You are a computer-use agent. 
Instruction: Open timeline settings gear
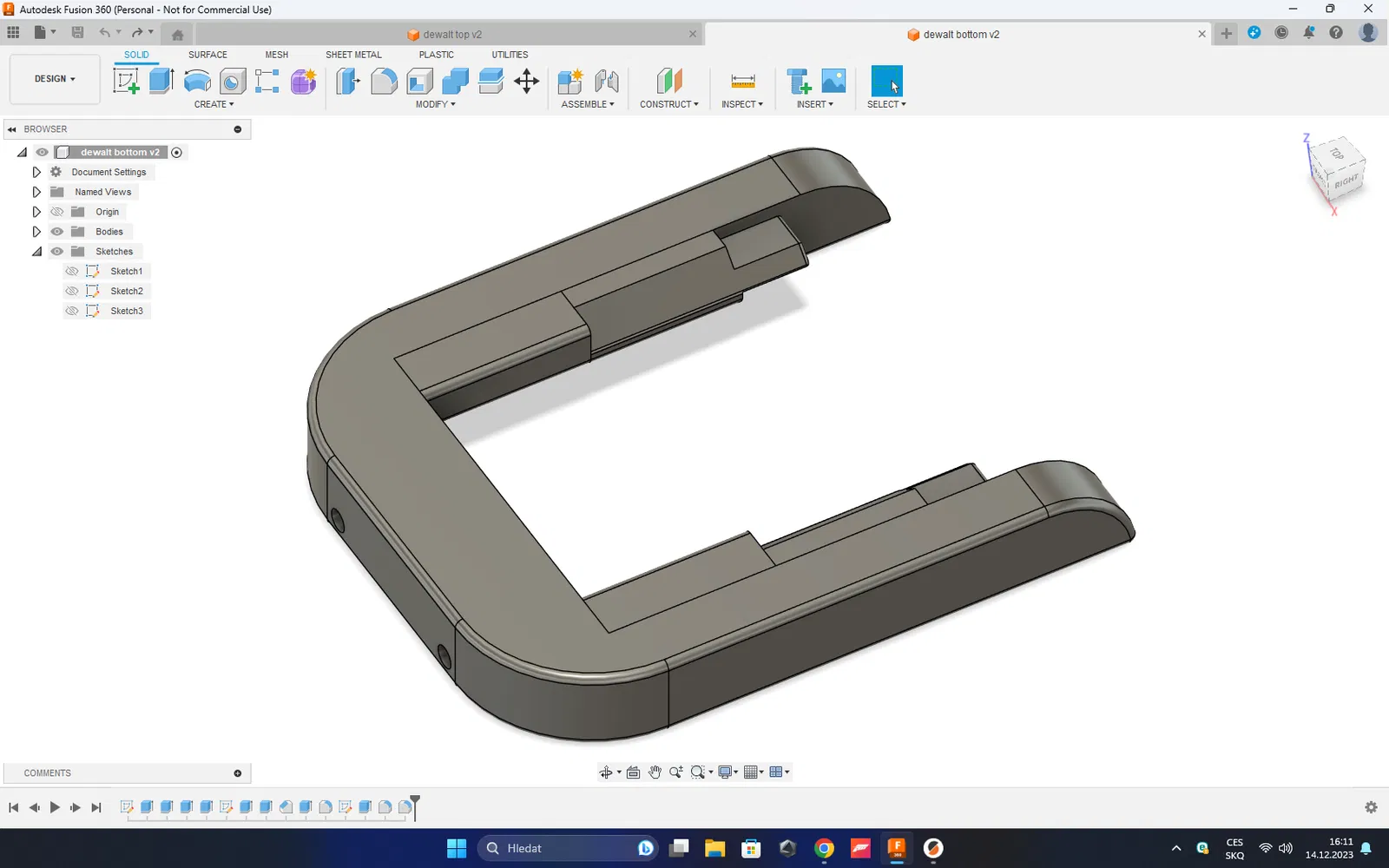(1371, 807)
